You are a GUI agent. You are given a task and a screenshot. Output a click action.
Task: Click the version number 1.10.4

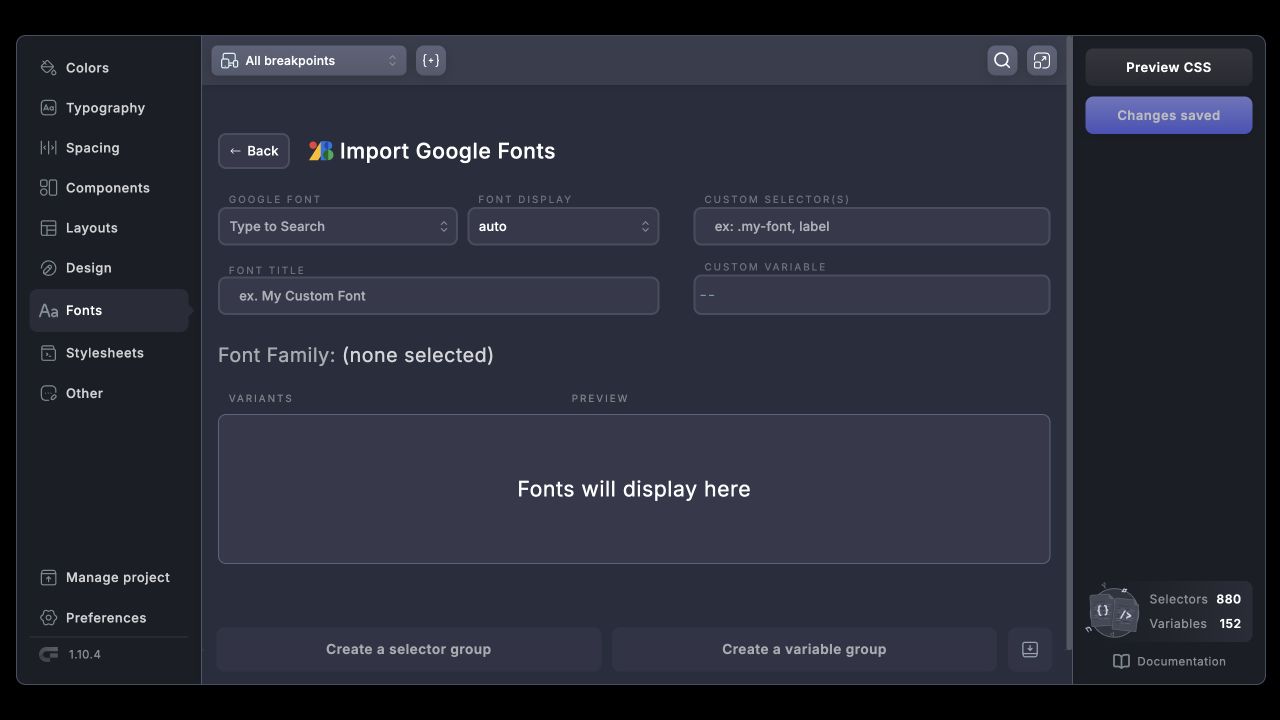[84, 654]
